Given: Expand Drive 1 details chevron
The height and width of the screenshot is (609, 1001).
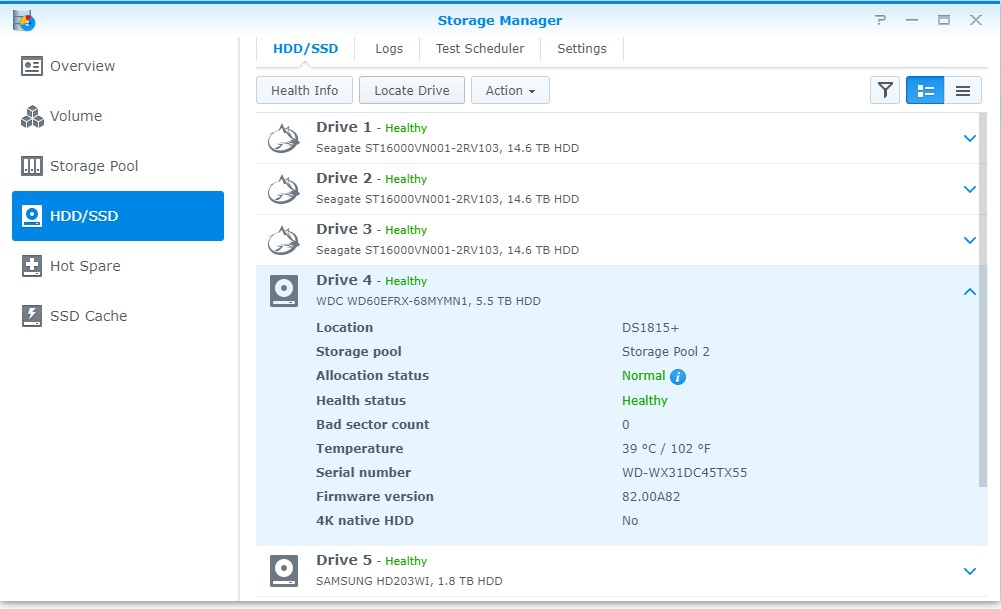Looking at the screenshot, I should (x=970, y=139).
